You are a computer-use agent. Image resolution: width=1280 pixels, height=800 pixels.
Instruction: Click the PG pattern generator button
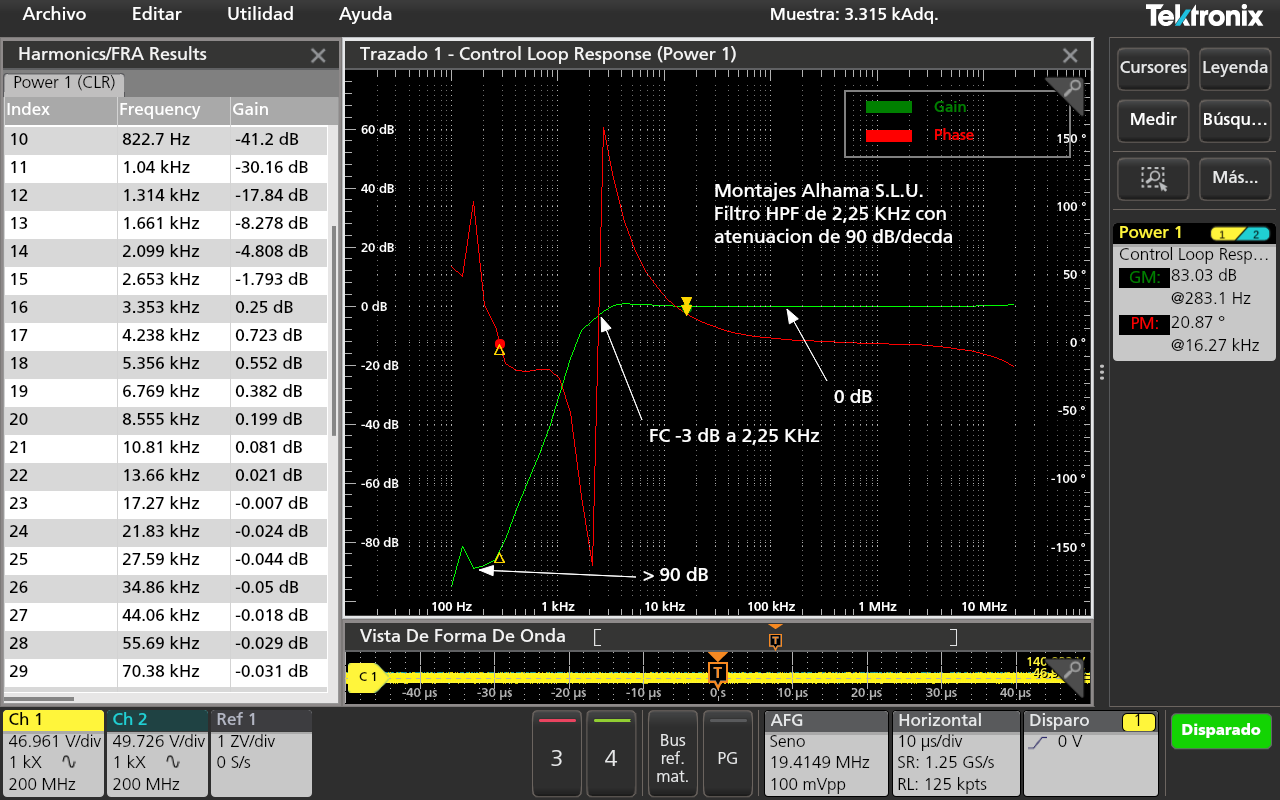pyautogui.click(x=728, y=753)
